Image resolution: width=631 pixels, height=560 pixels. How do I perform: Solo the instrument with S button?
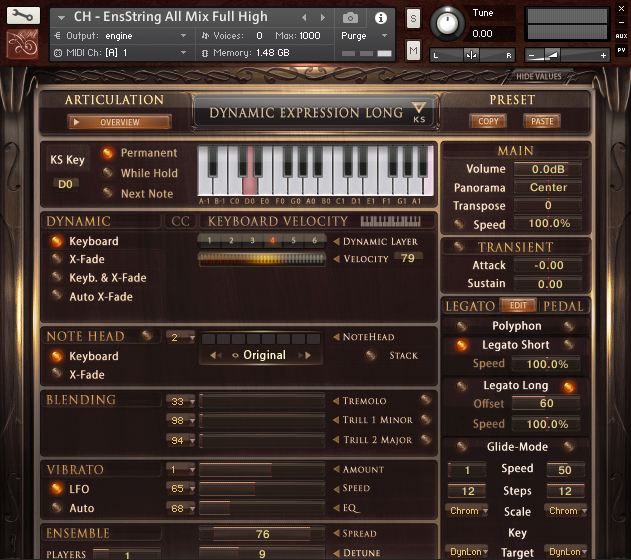[x=413, y=19]
